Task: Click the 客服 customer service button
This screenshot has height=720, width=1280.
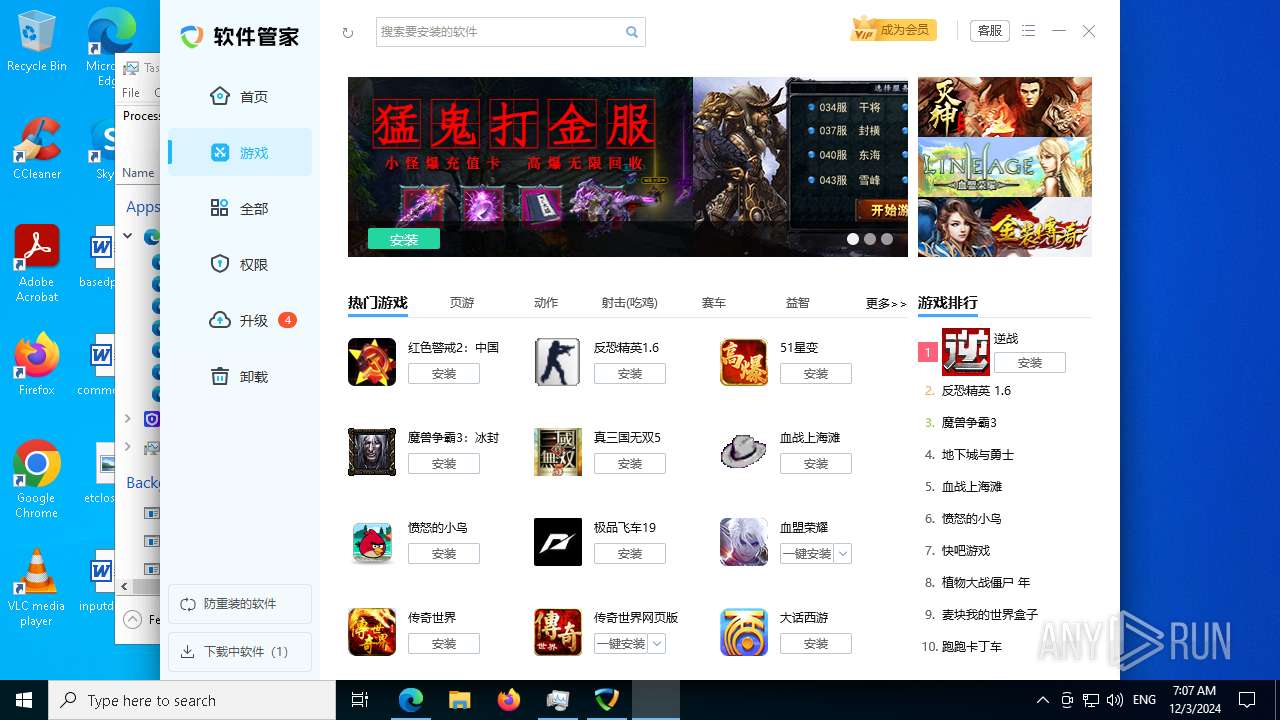Action: coord(990,31)
